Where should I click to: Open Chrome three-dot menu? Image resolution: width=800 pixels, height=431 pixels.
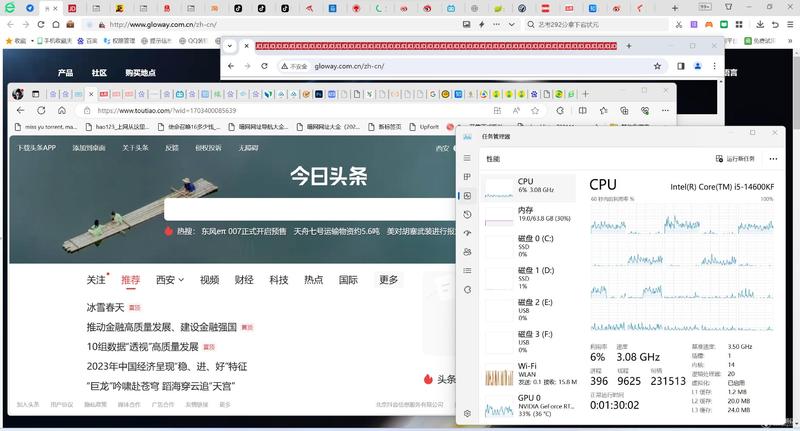[714, 66]
